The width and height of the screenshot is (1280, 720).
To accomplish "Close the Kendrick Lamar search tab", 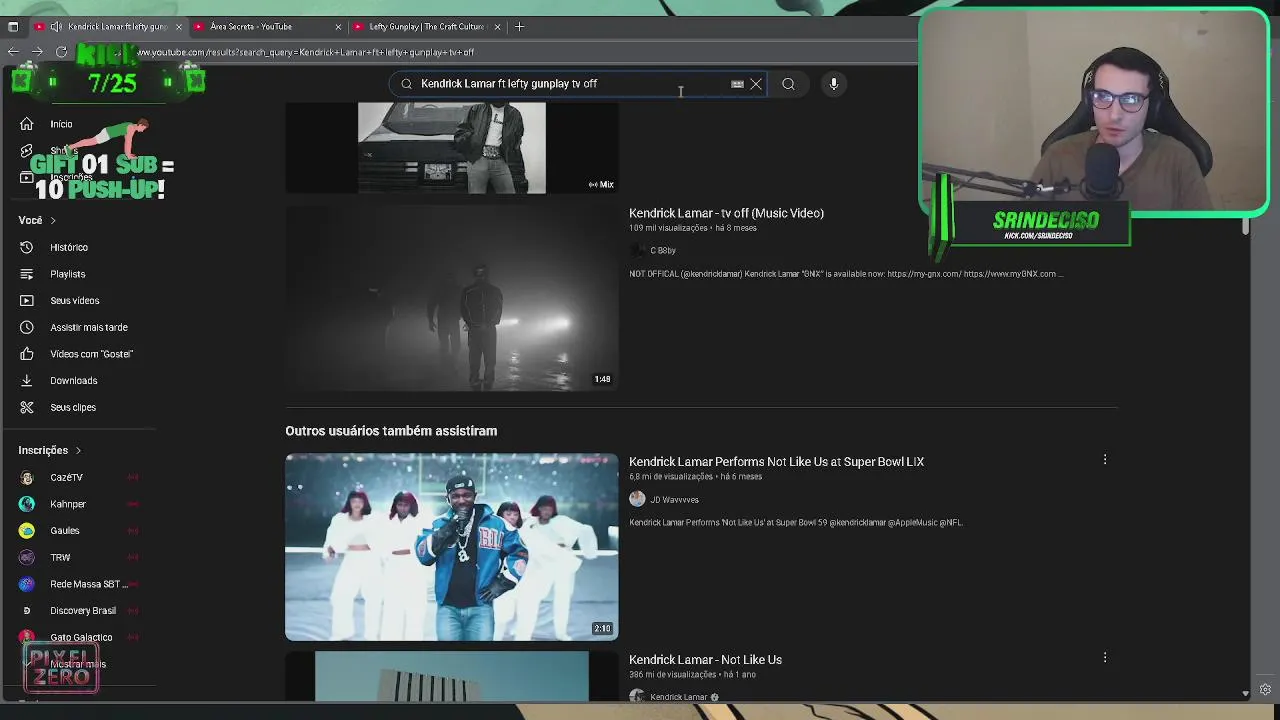I will pyautogui.click(x=178, y=26).
